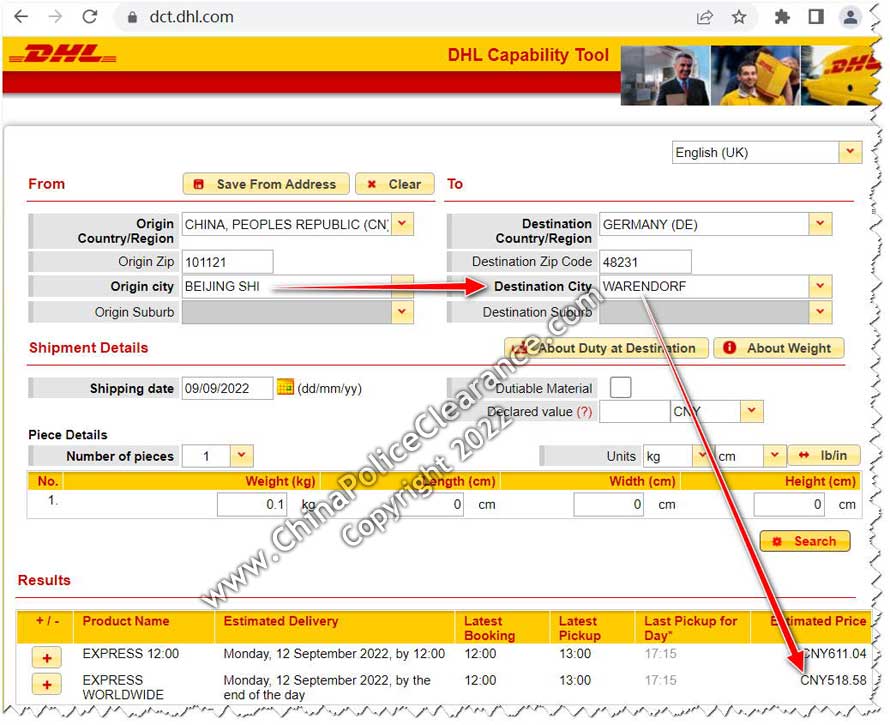The height and width of the screenshot is (725, 890).
Task: Click the DHL courier banner photo
Action: tap(755, 76)
